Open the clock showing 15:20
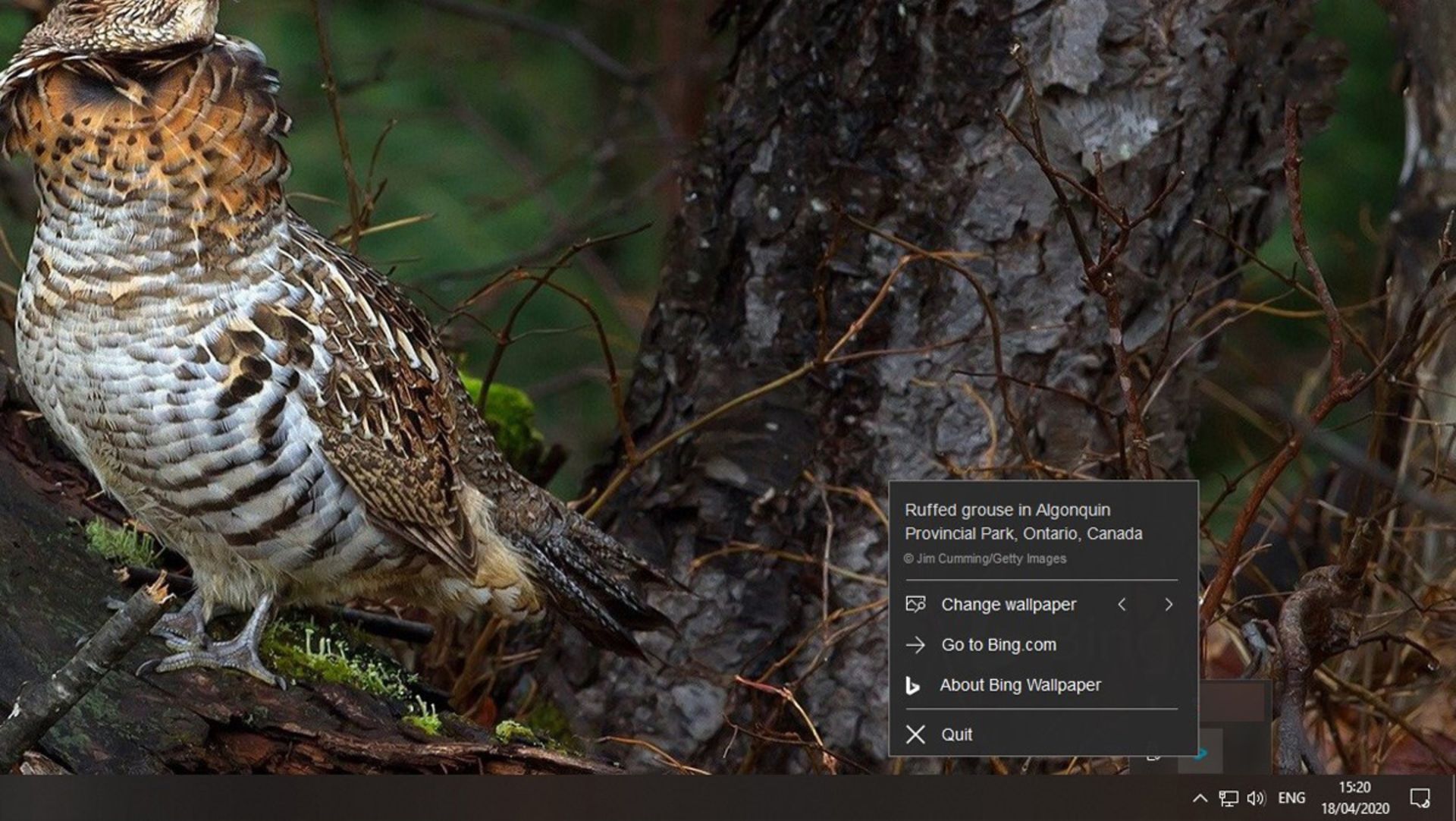This screenshot has height=821, width=1456. pos(1354,798)
